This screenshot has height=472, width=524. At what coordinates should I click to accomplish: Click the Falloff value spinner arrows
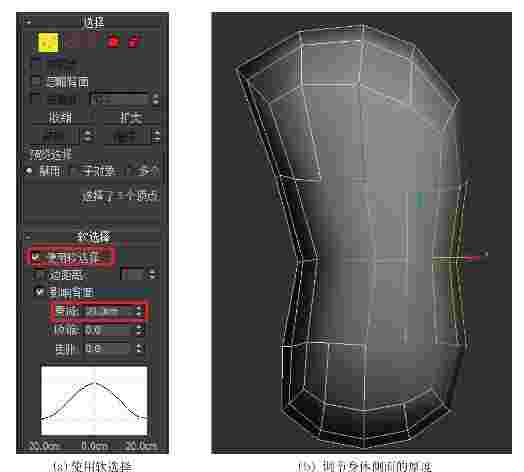click(139, 312)
